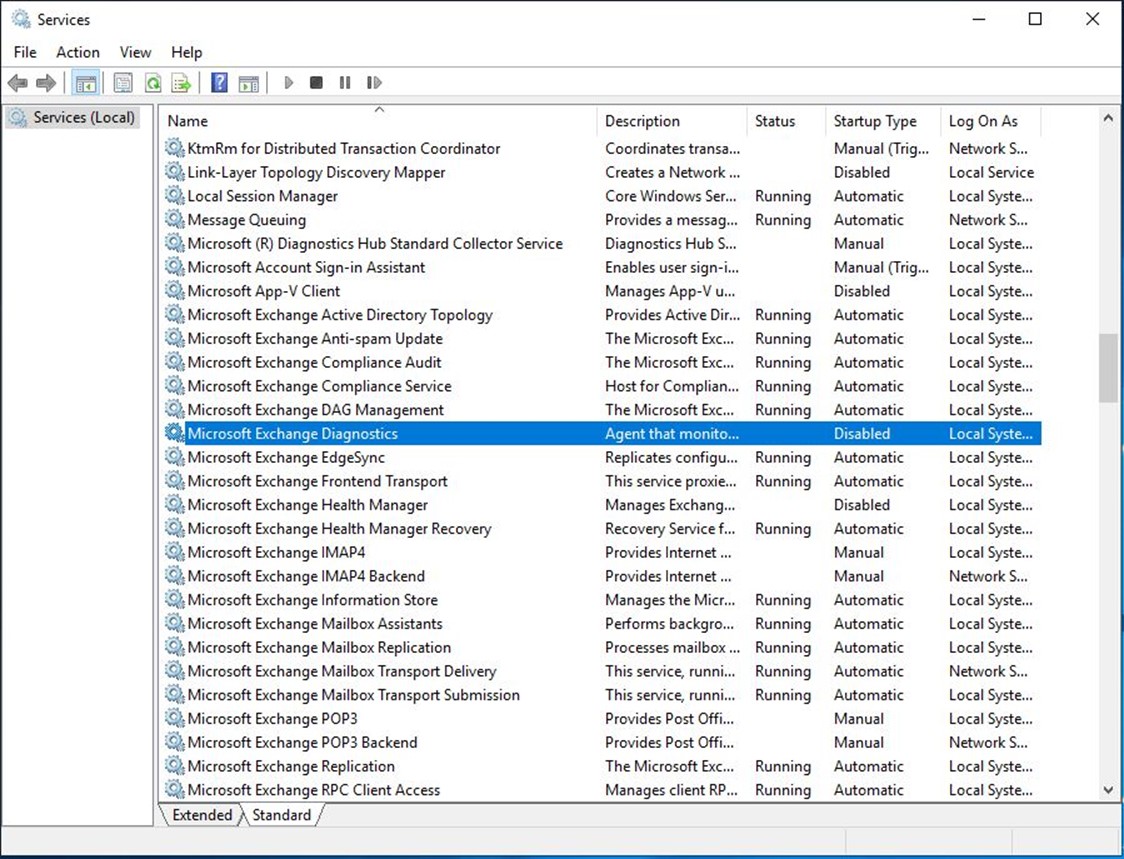Image resolution: width=1124 pixels, height=859 pixels.
Task: Click the Pause Service icon
Action: point(345,83)
